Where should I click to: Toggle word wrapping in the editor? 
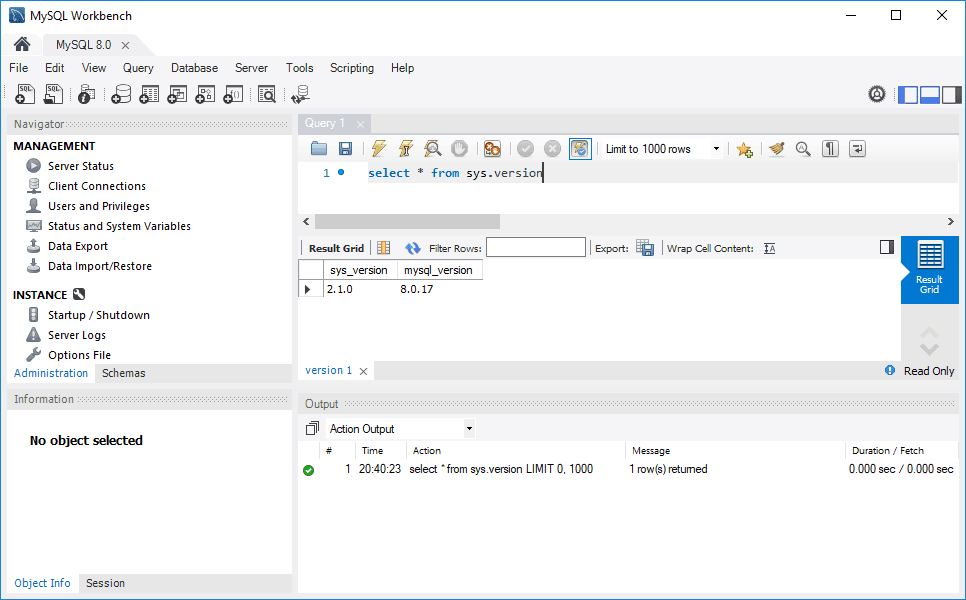click(858, 148)
